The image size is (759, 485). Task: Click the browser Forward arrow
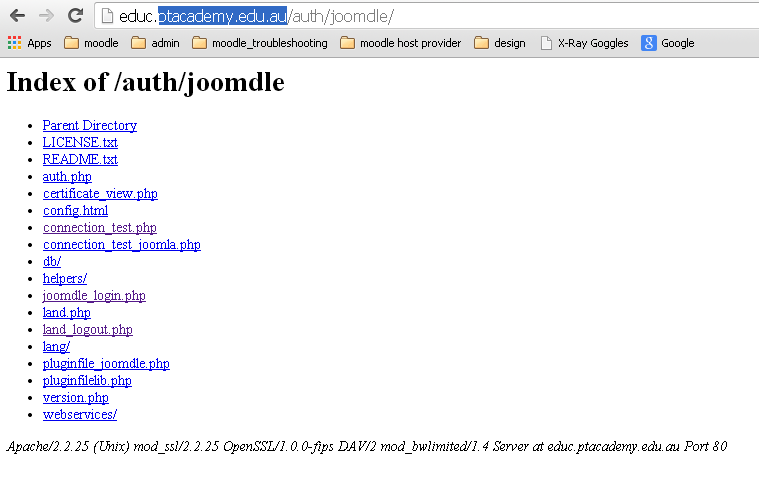pos(46,16)
